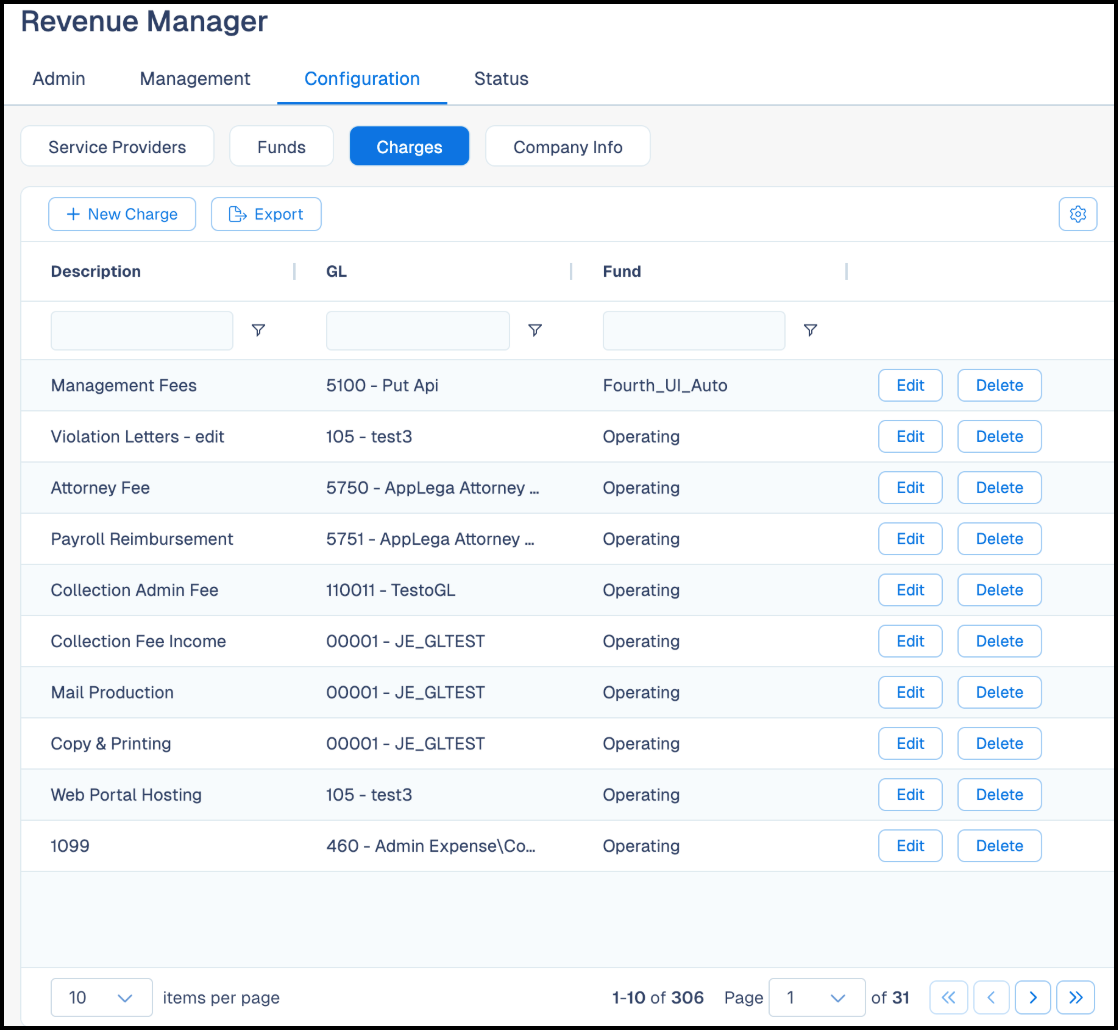Go to the next page
1118x1030 pixels.
[x=1032, y=997]
